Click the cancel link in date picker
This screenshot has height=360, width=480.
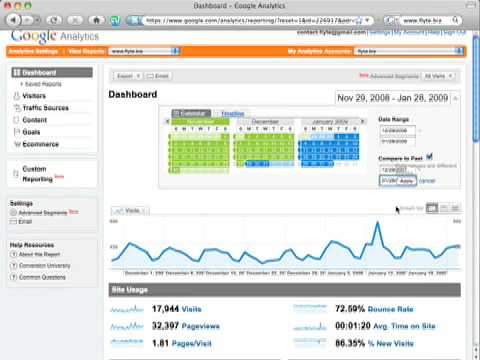pyautogui.click(x=427, y=181)
